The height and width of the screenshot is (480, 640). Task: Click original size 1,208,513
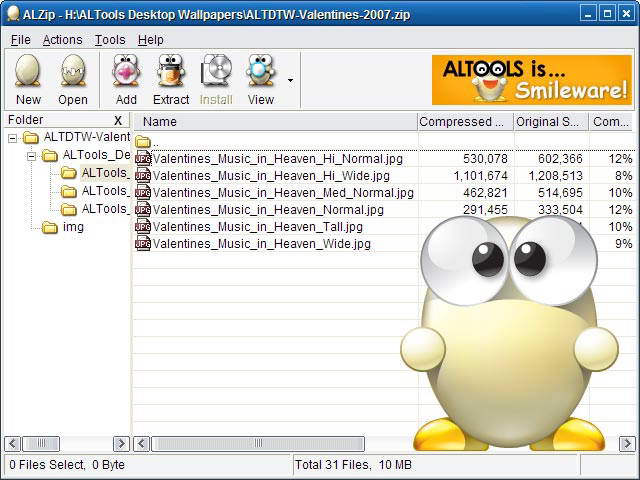556,176
